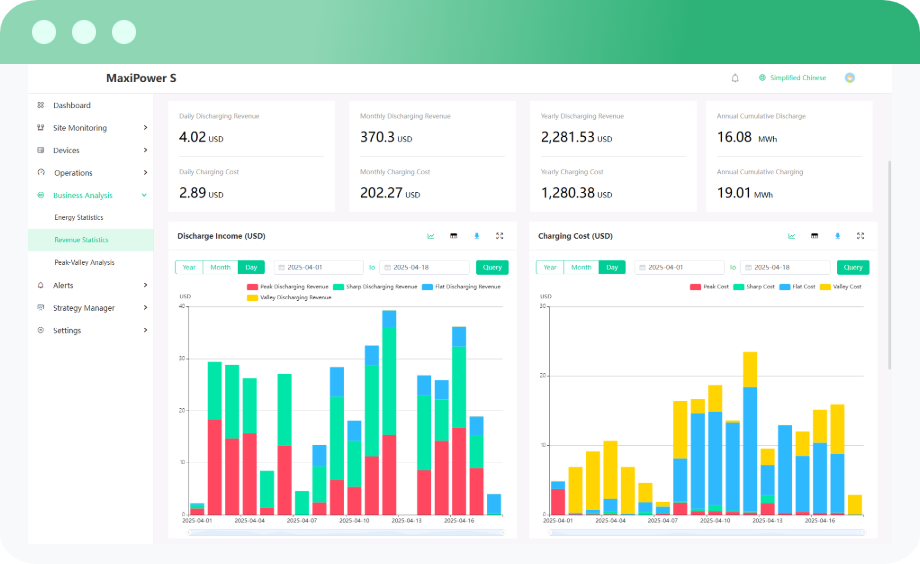Click Discharge Income start date field
The image size is (920, 564).
(320, 267)
